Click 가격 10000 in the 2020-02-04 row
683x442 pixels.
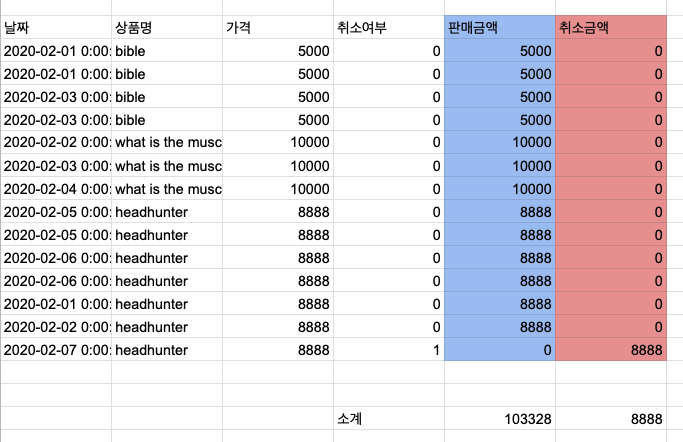click(278, 189)
